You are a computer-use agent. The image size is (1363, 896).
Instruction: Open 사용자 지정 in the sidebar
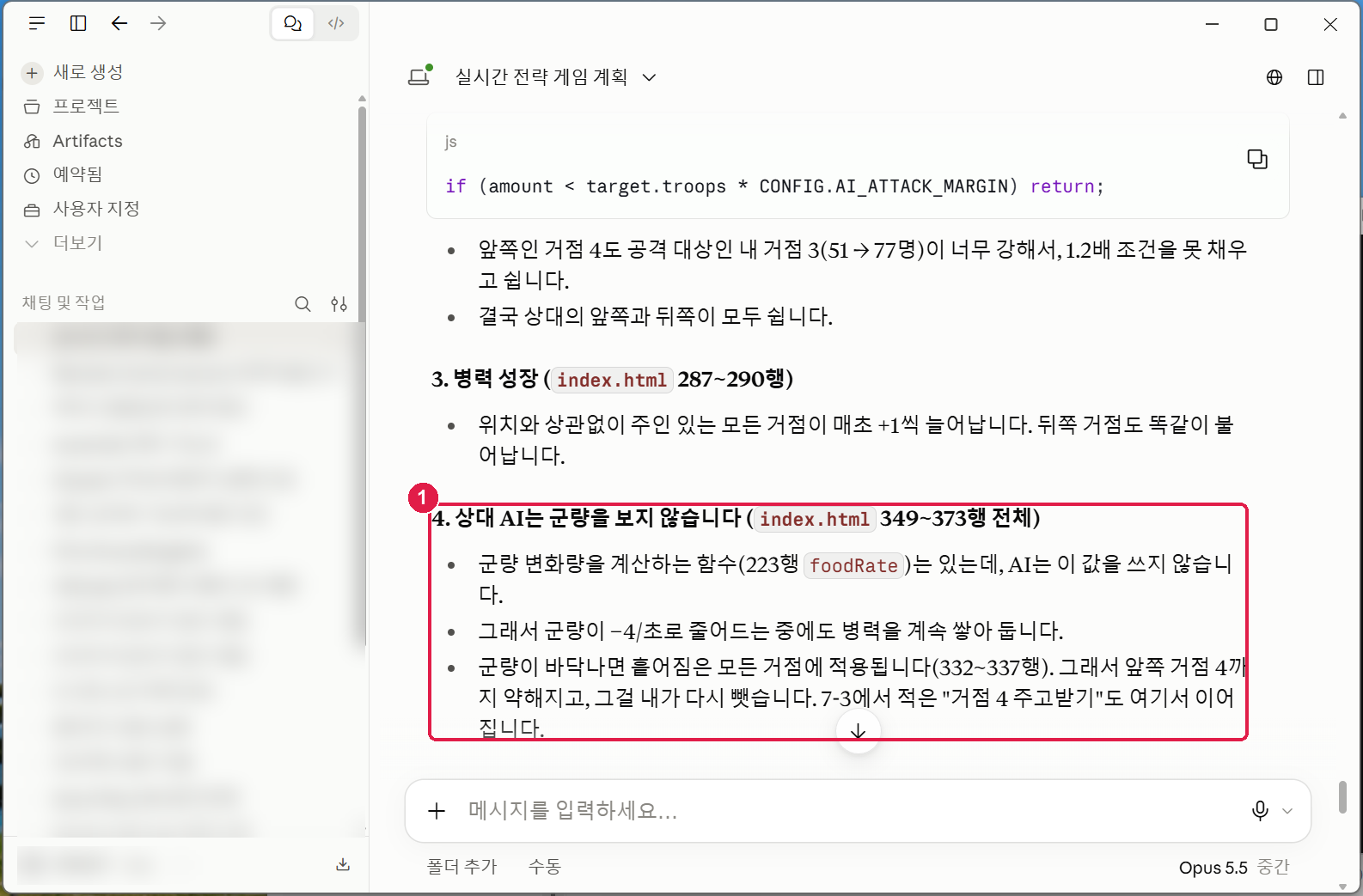[82, 209]
